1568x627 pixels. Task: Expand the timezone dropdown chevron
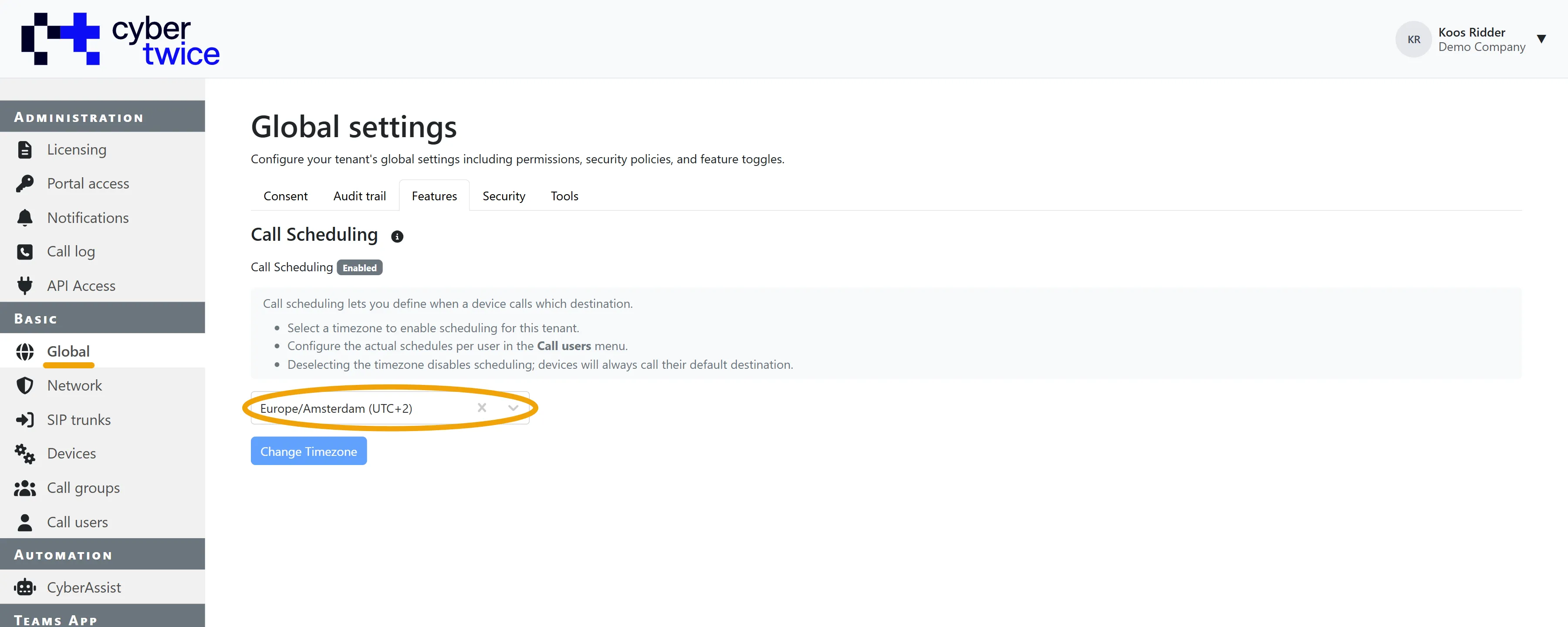pyautogui.click(x=513, y=408)
